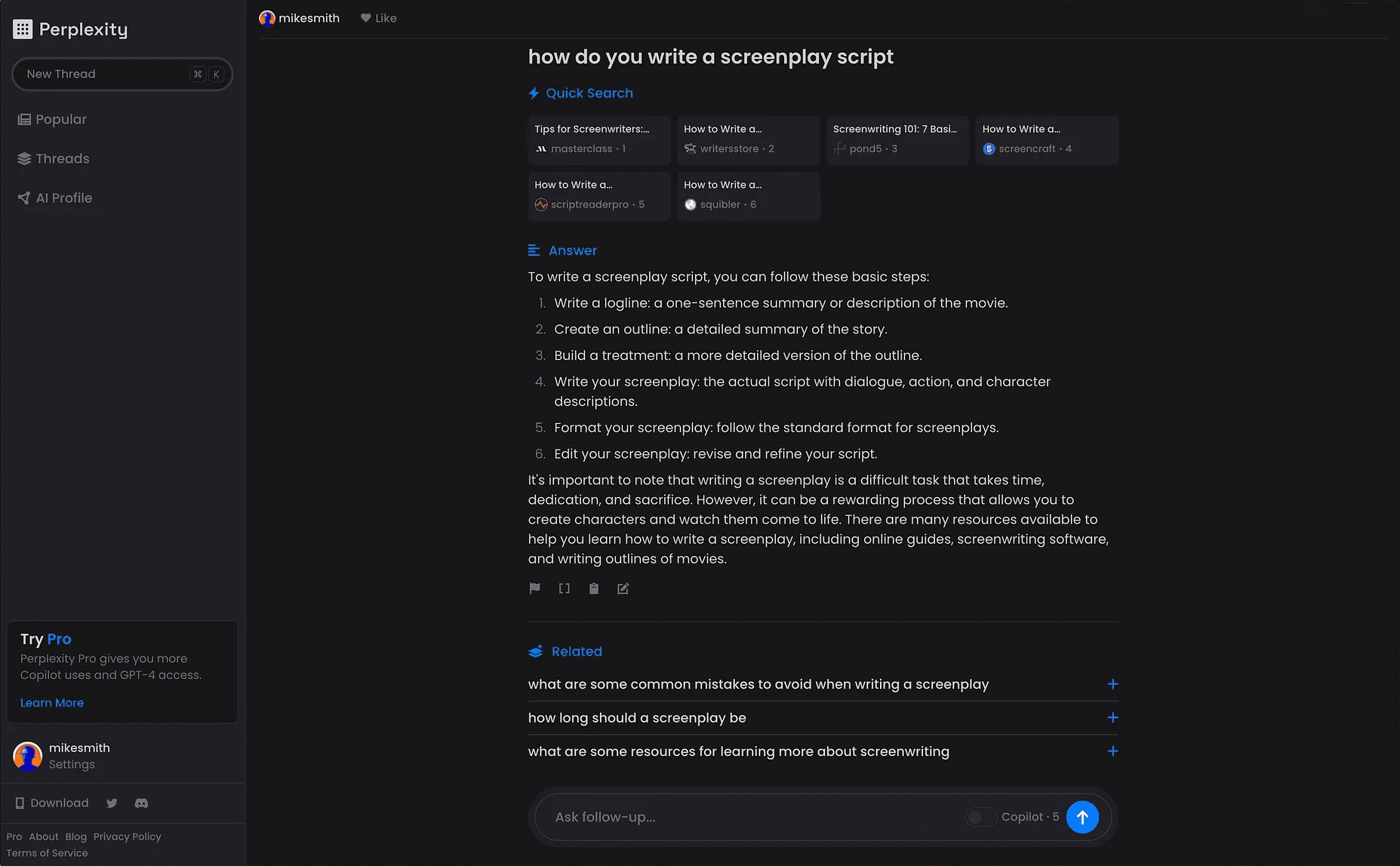Copy answer with clipboard icon
Image resolution: width=1400 pixels, height=866 pixels.
pyautogui.click(x=594, y=588)
